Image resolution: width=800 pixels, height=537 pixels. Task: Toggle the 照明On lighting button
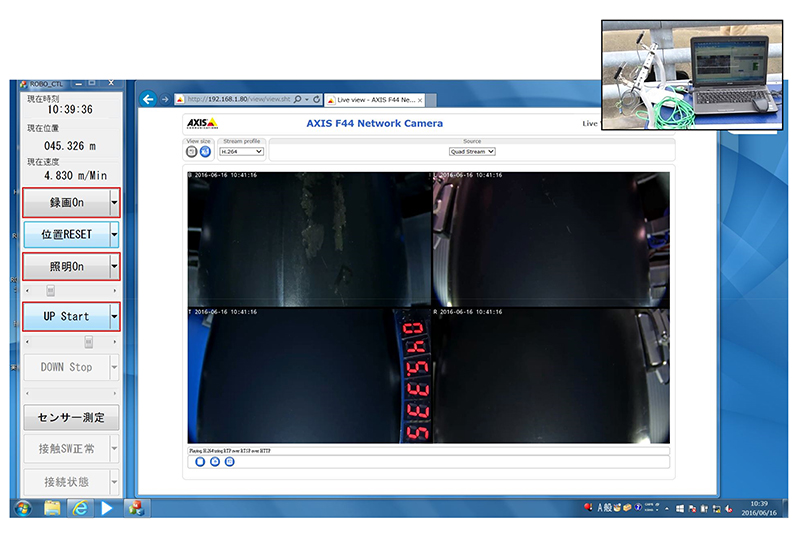tap(66, 266)
